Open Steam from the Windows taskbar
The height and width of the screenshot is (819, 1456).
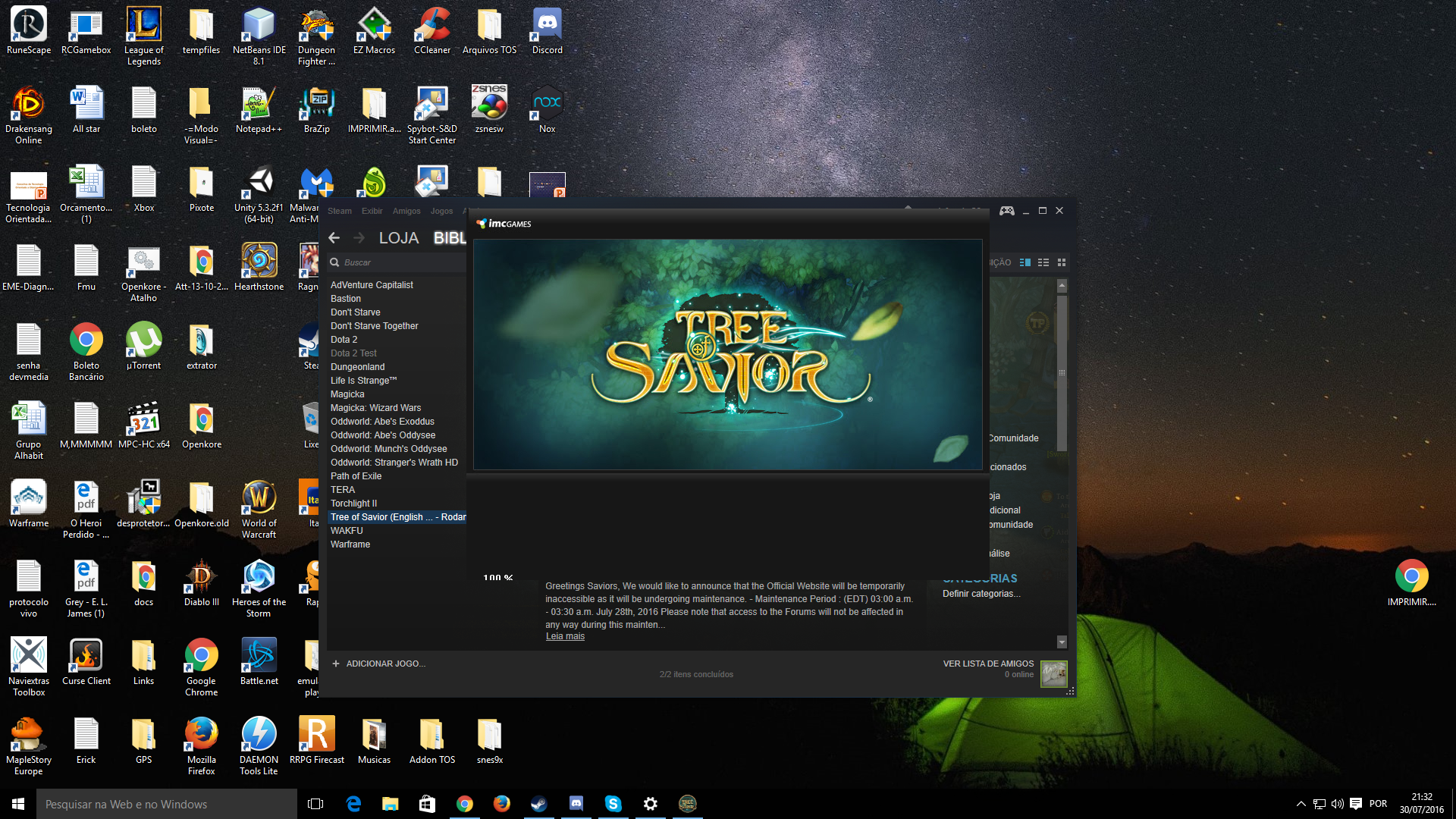[538, 804]
